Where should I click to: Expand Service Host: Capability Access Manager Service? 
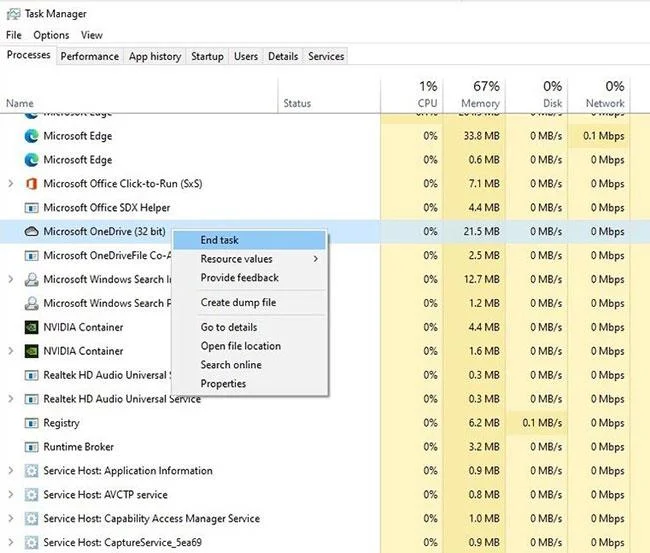click(x=11, y=519)
